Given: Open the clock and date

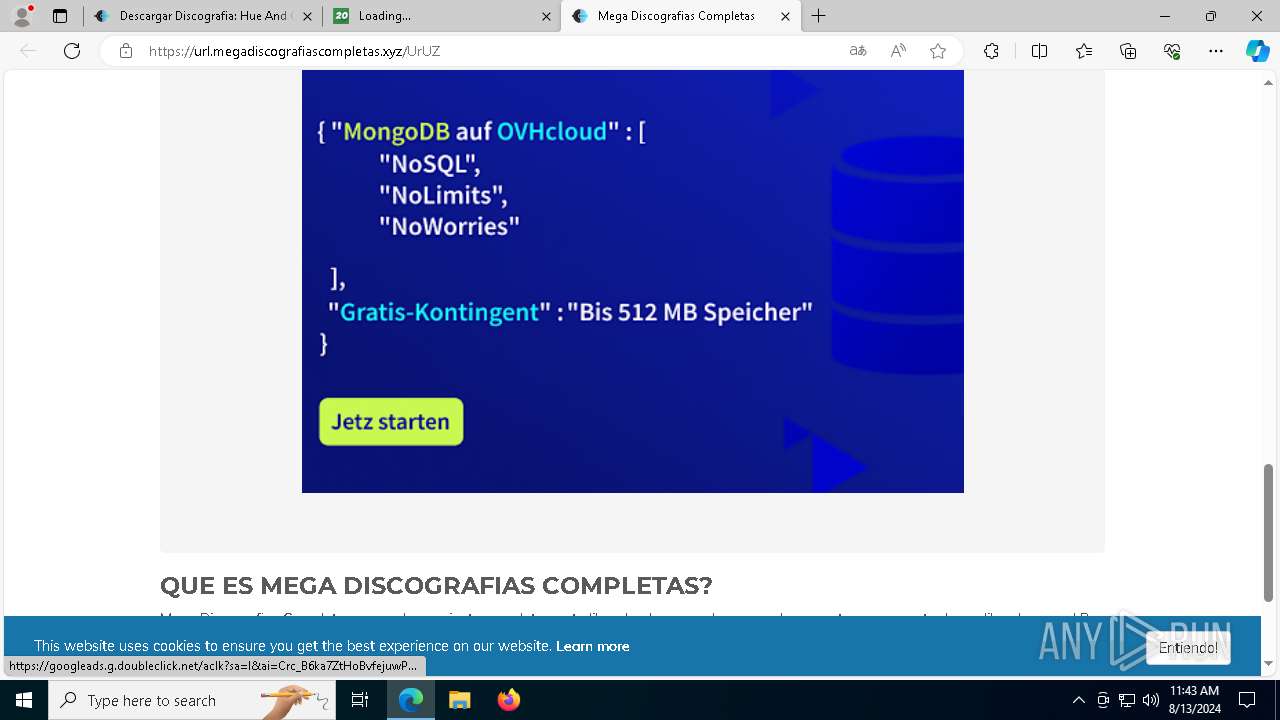Looking at the screenshot, I should pos(1194,700).
